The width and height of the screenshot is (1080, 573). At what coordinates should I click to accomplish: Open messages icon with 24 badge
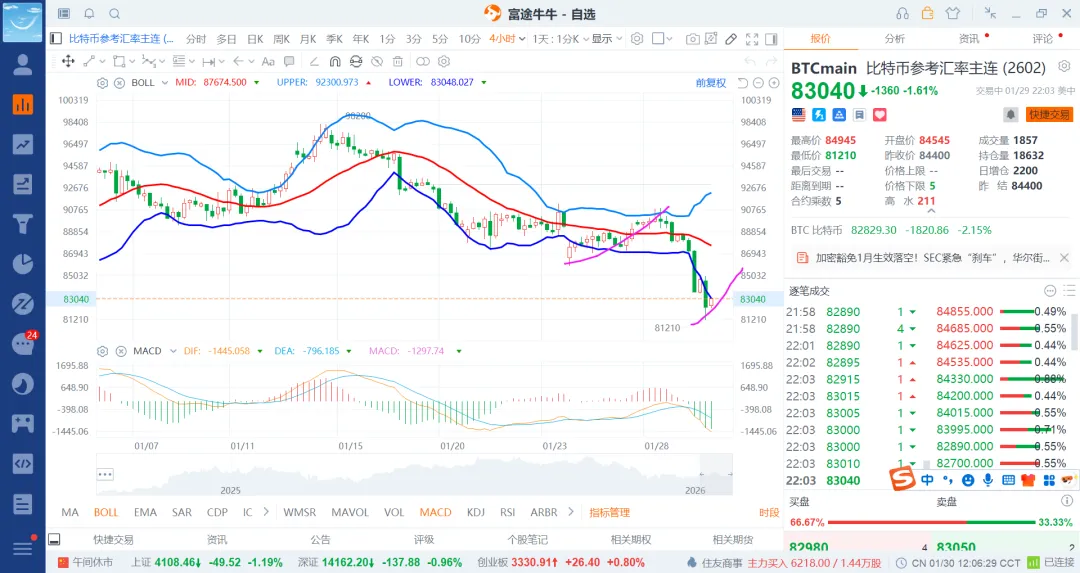22,344
